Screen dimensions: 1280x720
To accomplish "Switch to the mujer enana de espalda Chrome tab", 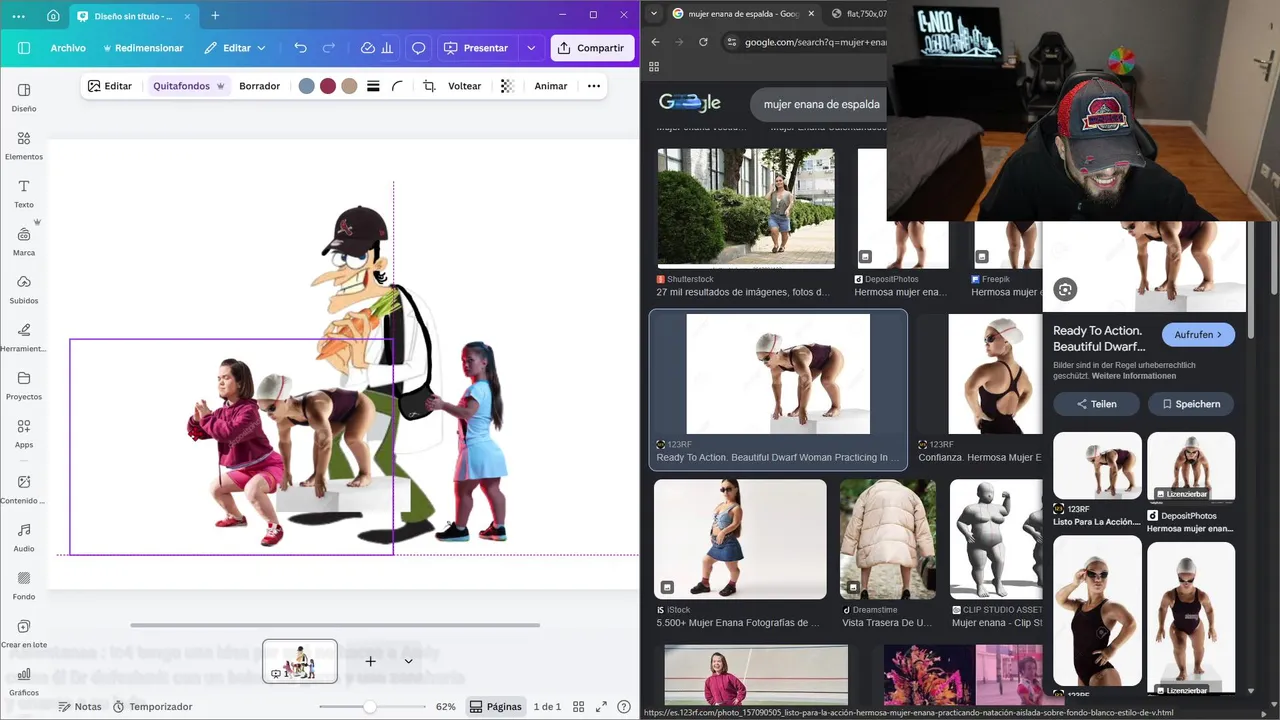I will click(x=741, y=14).
